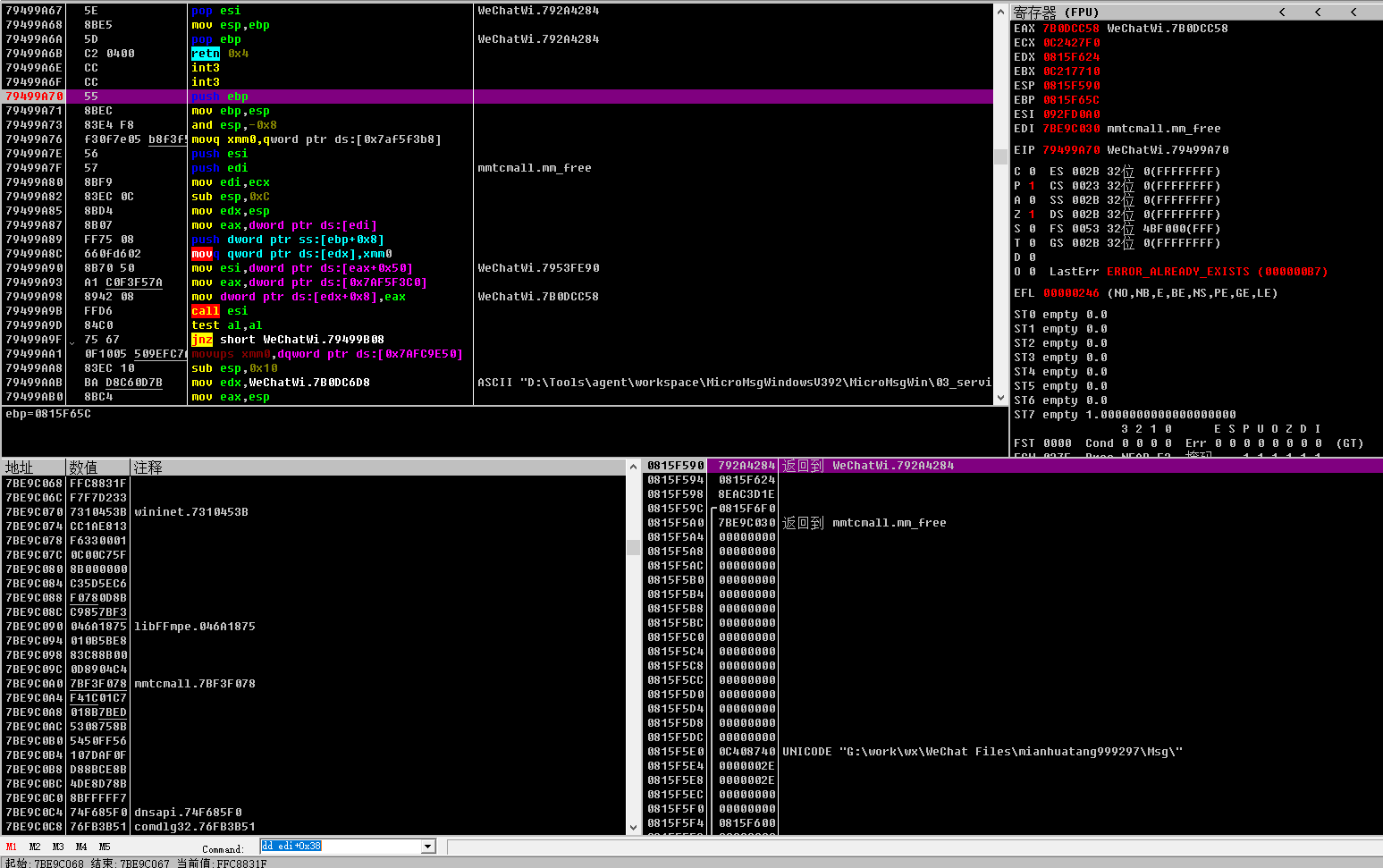
Task: Click the middle back arrow in register panel
Action: (x=1318, y=12)
